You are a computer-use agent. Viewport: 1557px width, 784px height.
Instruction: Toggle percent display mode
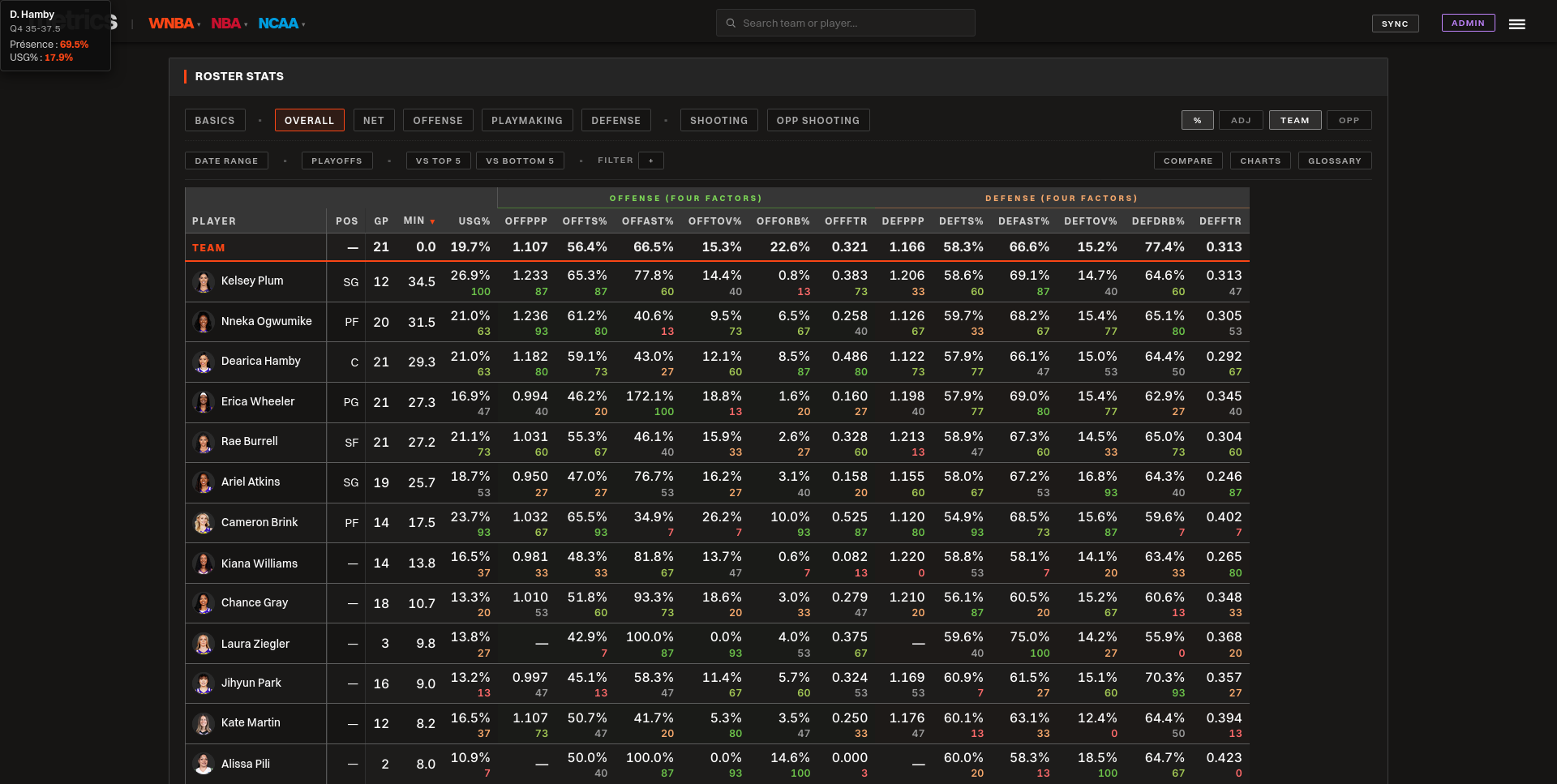coord(1197,120)
